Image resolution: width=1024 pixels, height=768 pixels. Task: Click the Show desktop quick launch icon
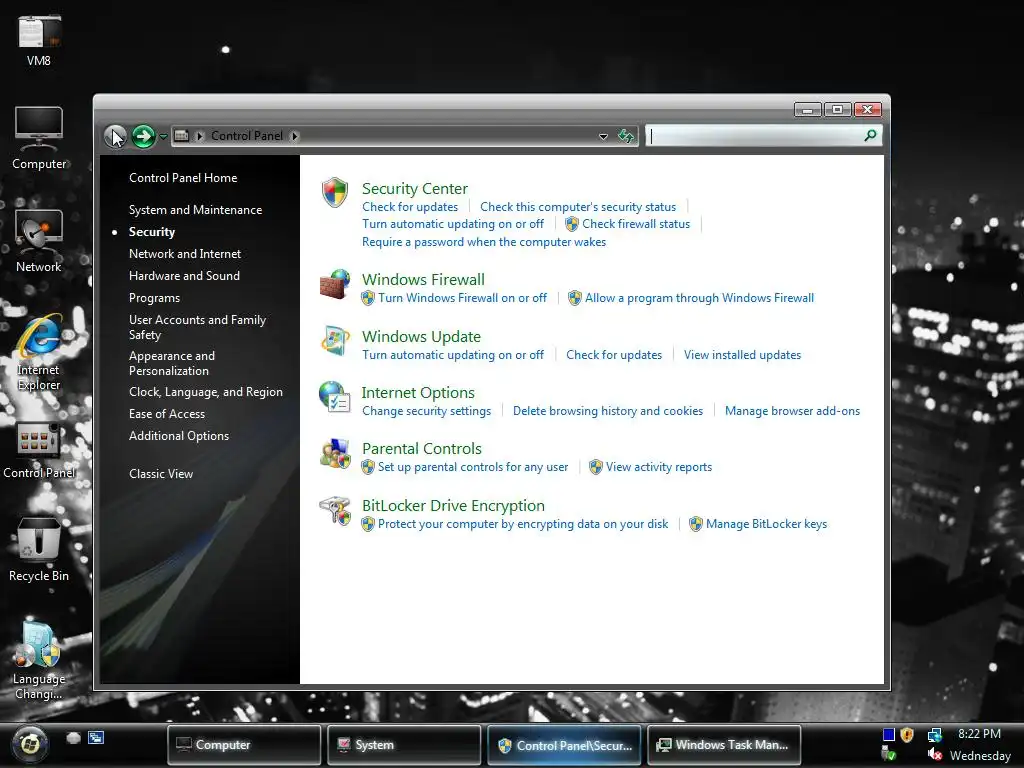pos(73,738)
